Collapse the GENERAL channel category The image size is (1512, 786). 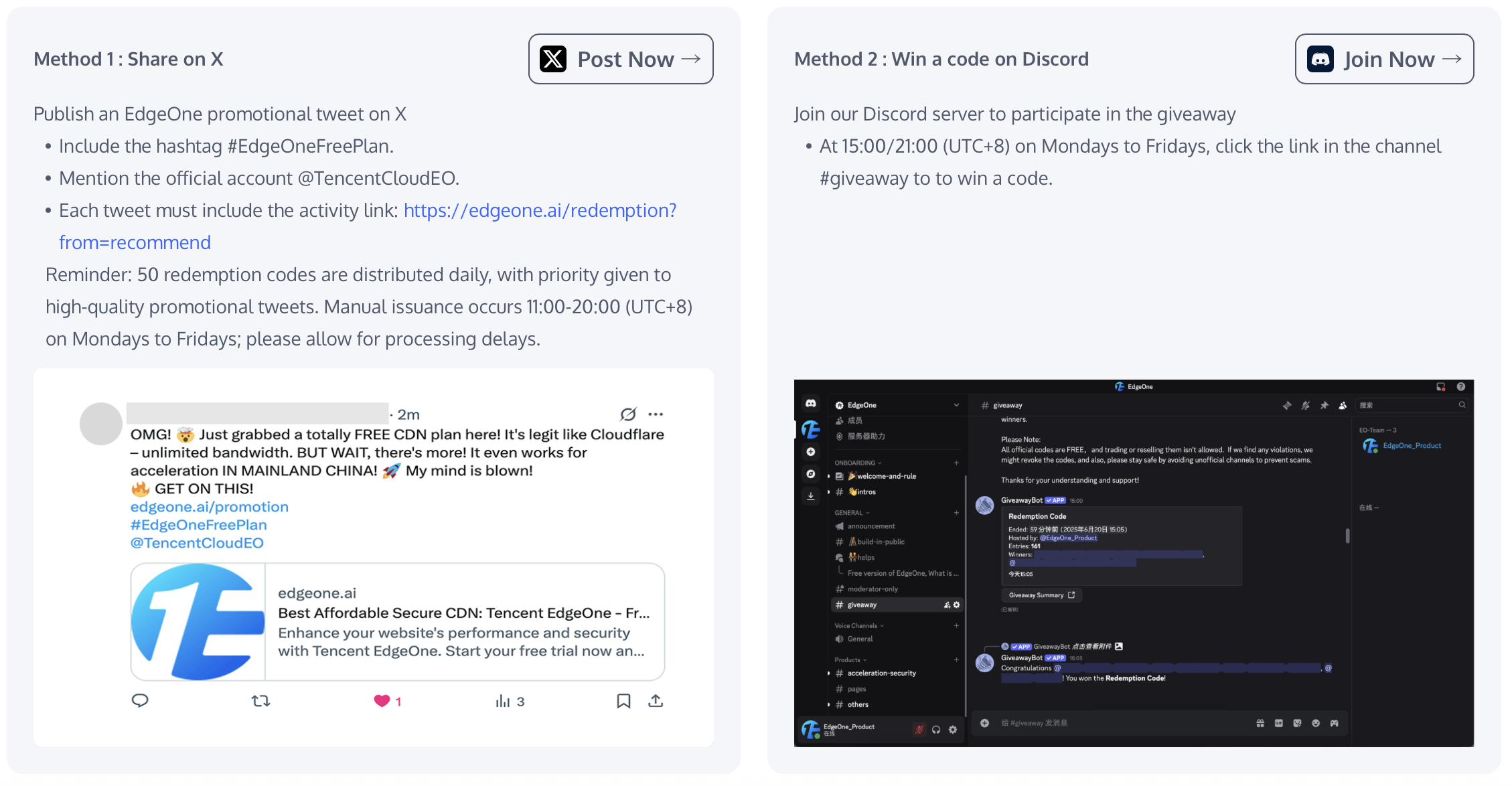852,513
